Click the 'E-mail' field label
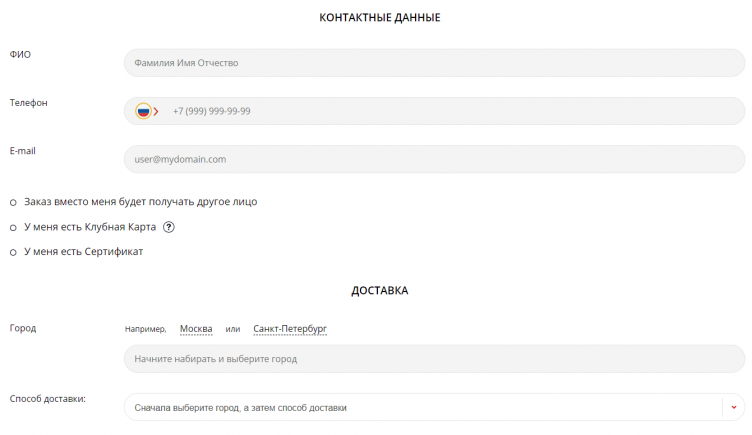 coord(23,151)
